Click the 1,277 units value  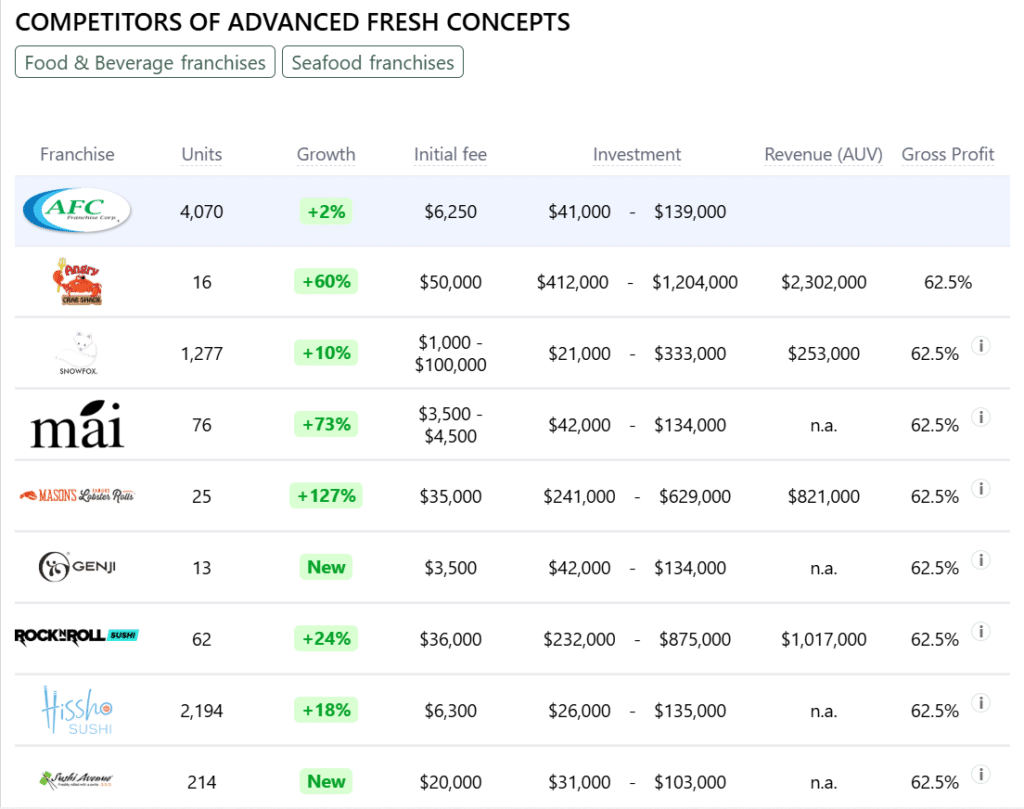(x=202, y=354)
